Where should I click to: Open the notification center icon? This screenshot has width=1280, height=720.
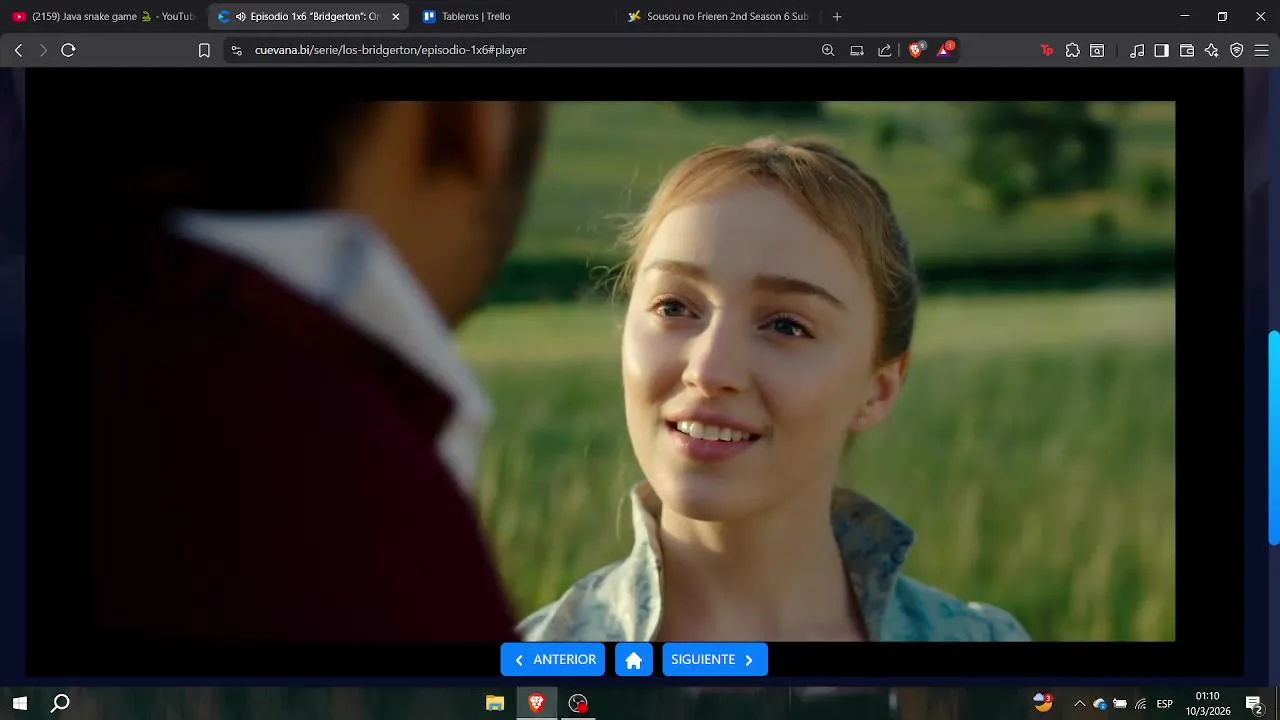[x=1254, y=704]
